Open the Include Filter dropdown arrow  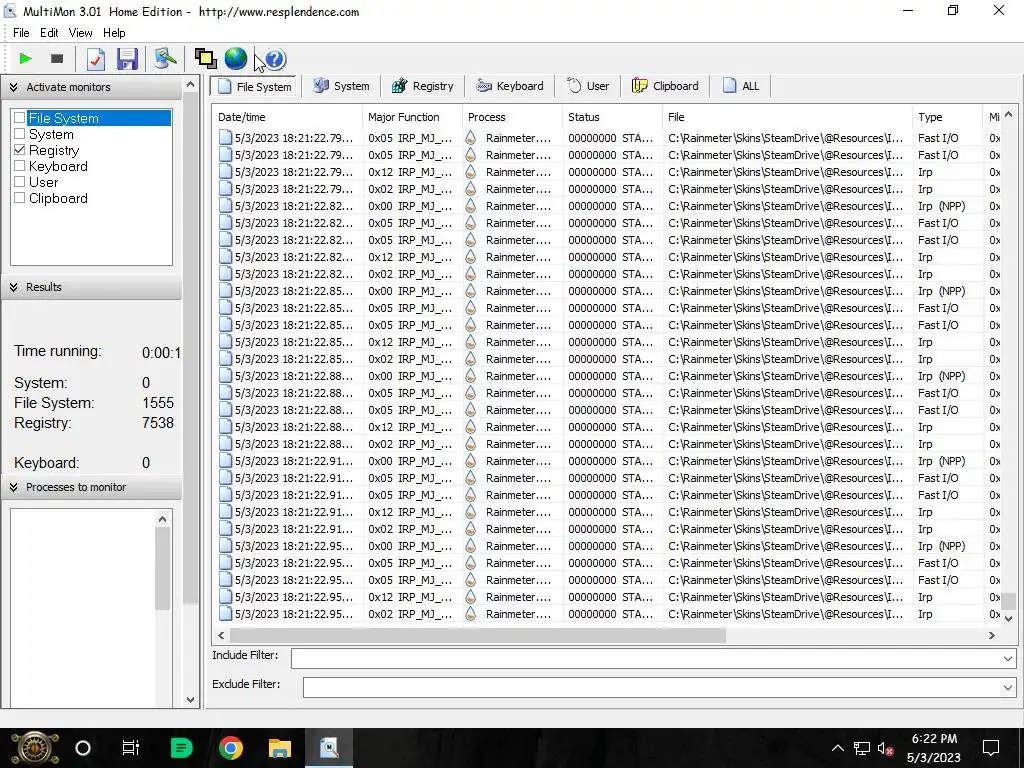[1008, 658]
